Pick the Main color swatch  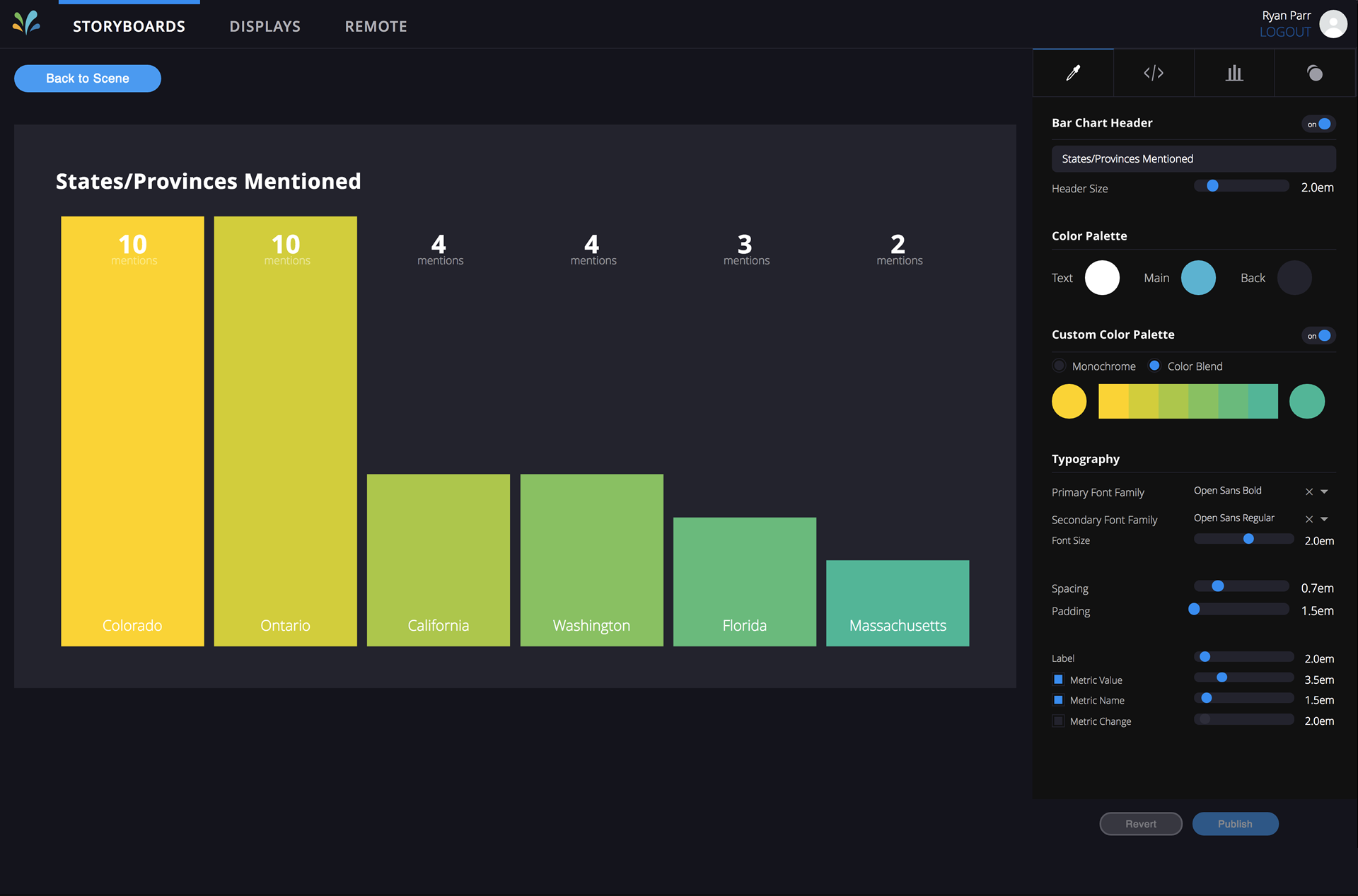click(1198, 278)
